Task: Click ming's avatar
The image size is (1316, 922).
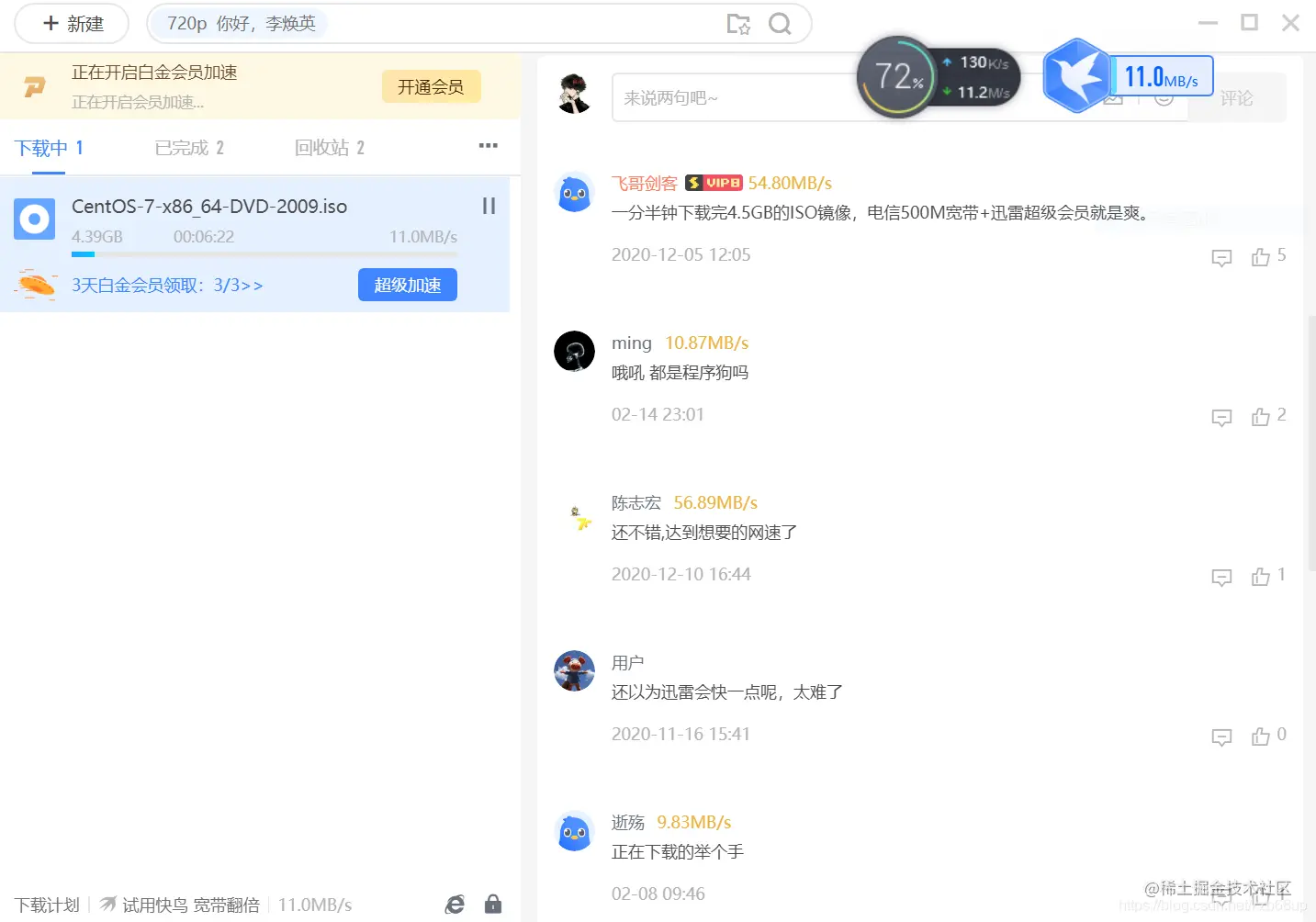Action: pos(575,352)
